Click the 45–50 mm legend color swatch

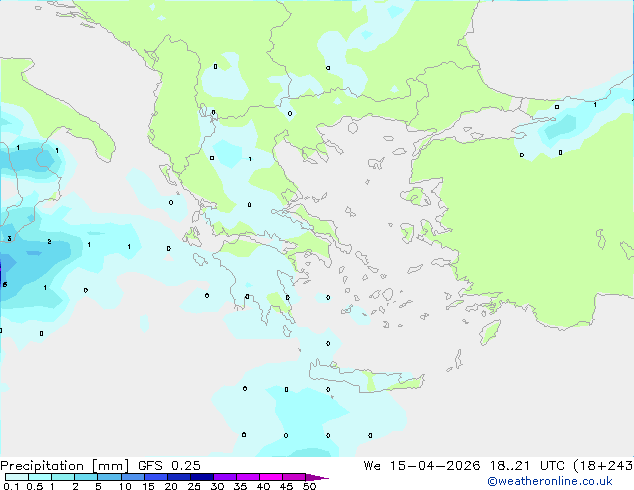click(294, 477)
